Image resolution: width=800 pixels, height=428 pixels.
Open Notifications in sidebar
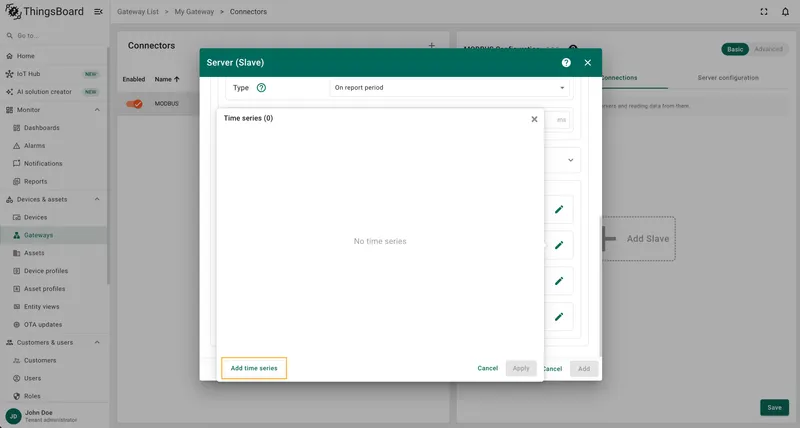coord(54,163)
